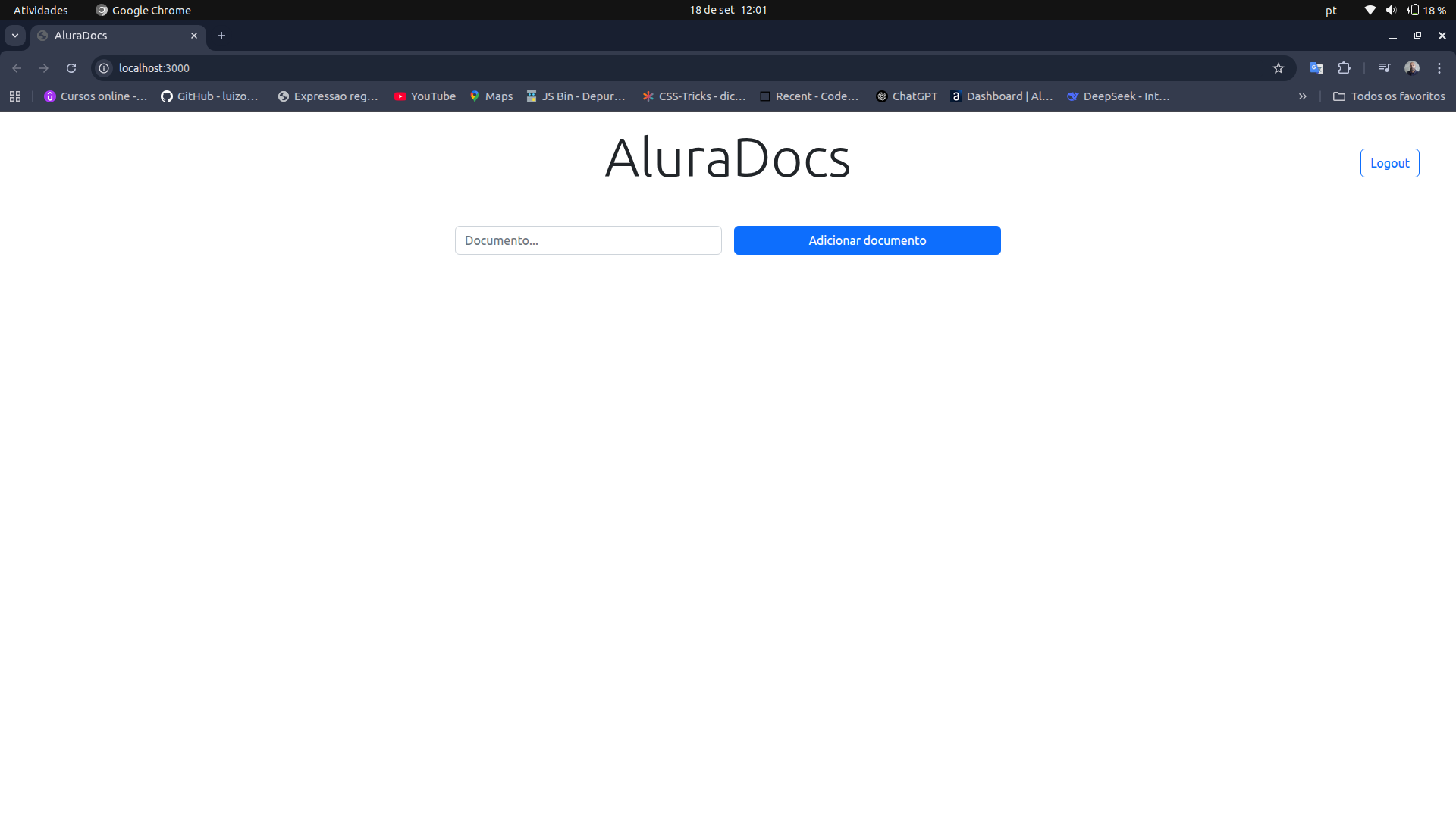Open the tab search dropdown arrow
This screenshot has width=1456, height=819.
(x=15, y=36)
